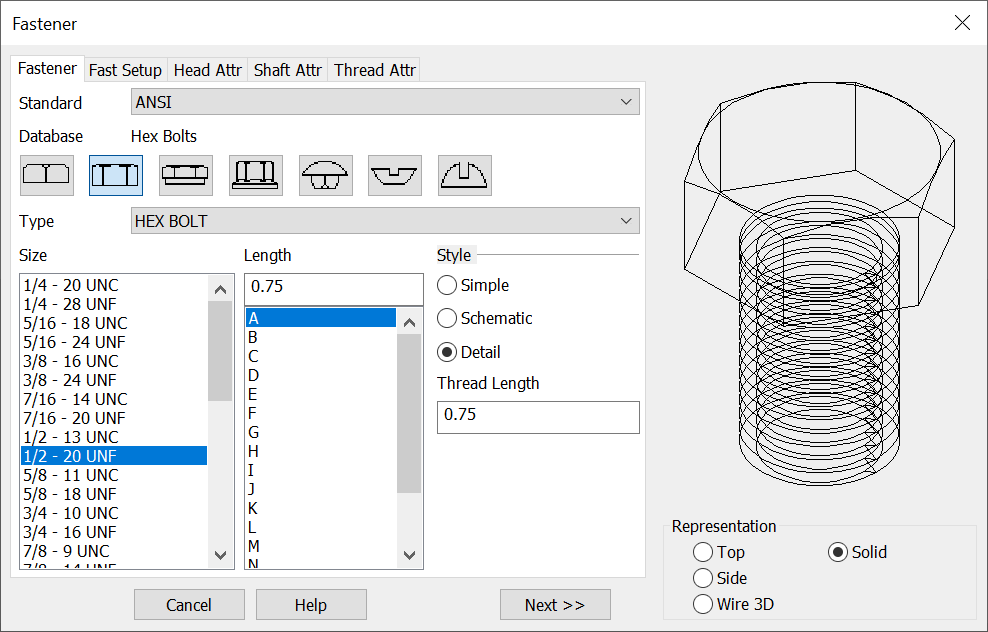Choose the highlighted hex bolt database icon
This screenshot has height=632, width=988.
pyautogui.click(x=115, y=174)
